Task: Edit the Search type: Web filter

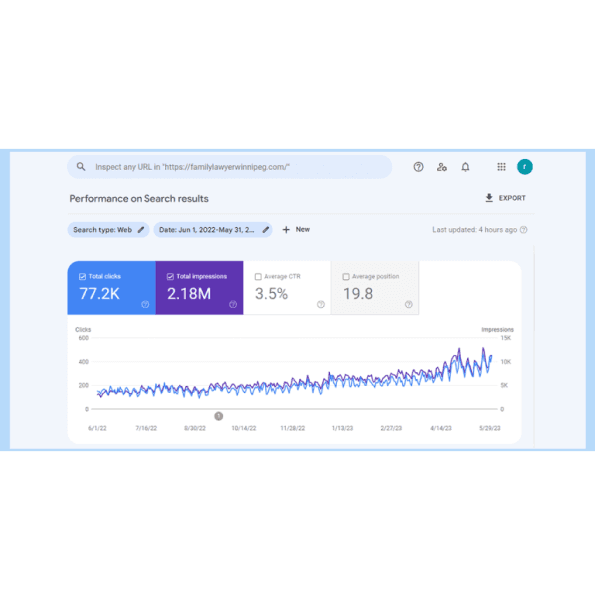Action: point(108,230)
